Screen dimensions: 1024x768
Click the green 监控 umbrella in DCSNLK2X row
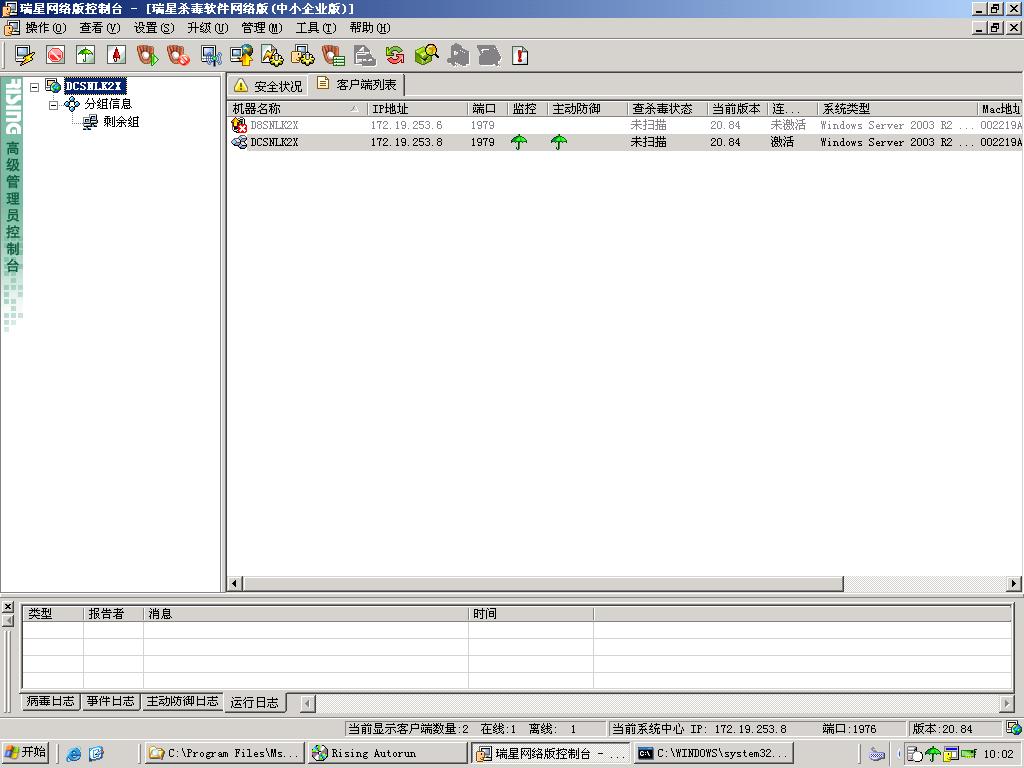pyautogui.click(x=519, y=142)
